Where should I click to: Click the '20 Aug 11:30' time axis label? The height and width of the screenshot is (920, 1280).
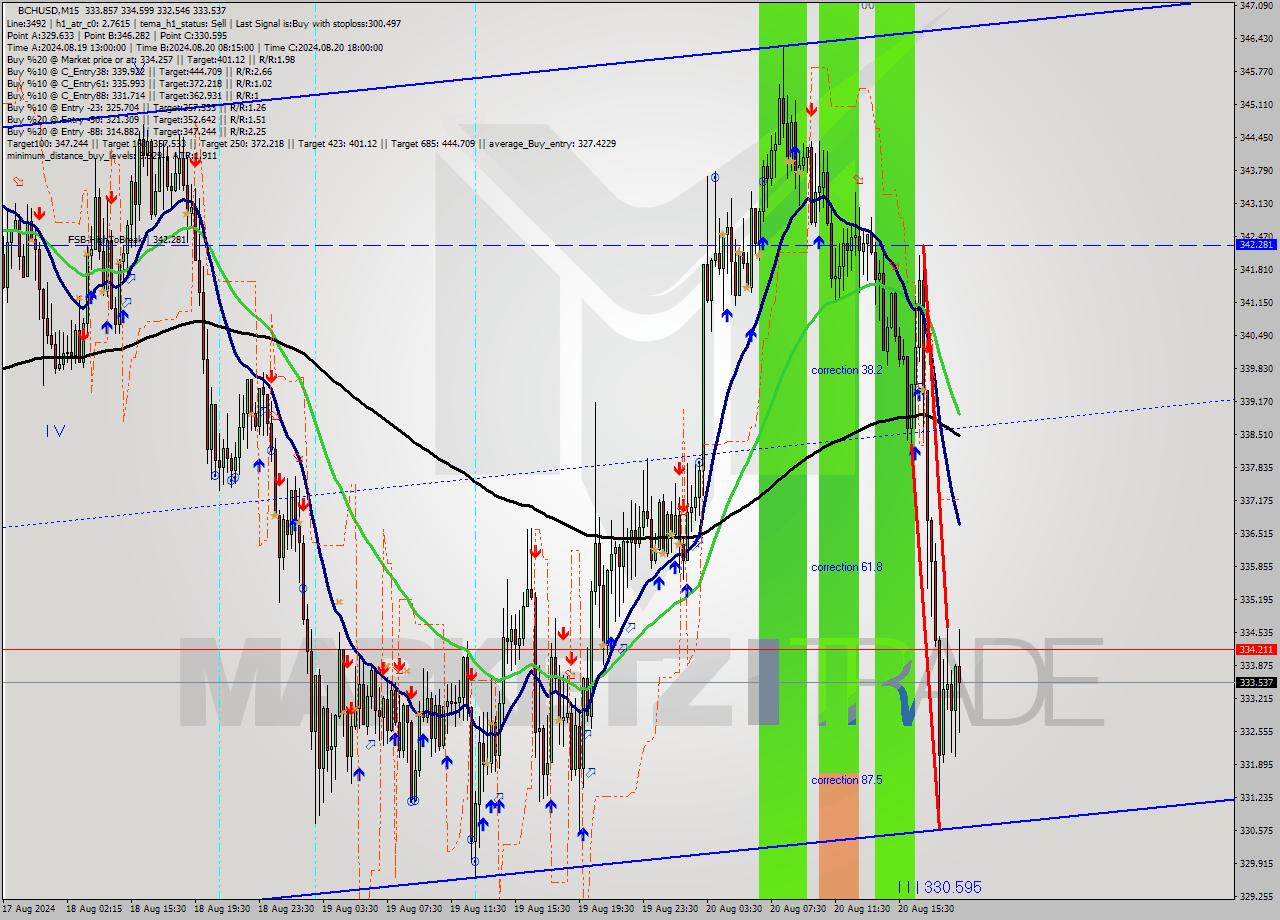[861, 909]
